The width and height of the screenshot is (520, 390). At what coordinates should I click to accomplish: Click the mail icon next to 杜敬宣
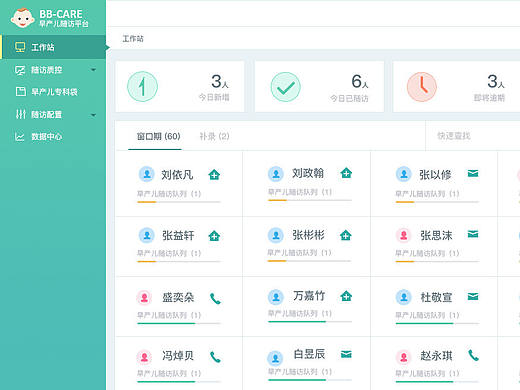tap(473, 296)
